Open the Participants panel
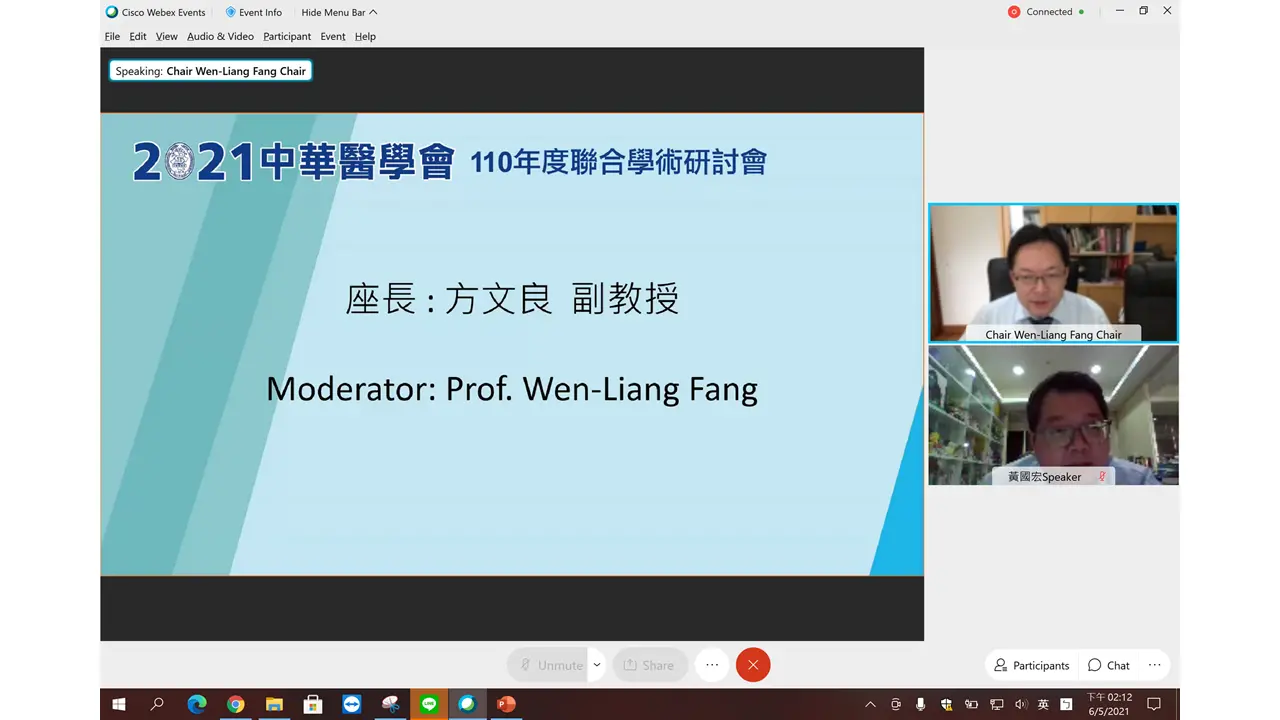1280x720 pixels. [x=1031, y=664]
